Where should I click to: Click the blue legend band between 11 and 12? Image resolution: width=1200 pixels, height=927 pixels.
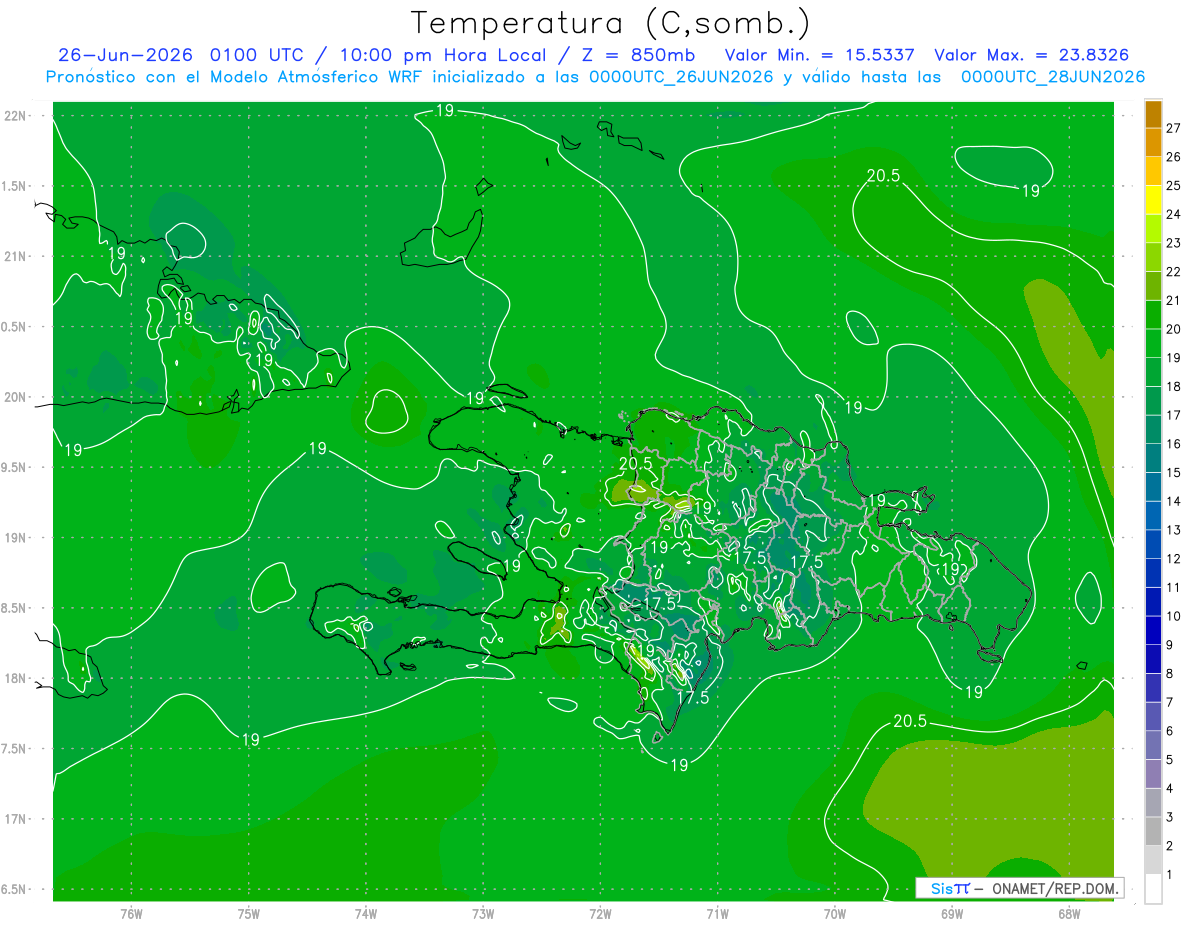click(1153, 573)
